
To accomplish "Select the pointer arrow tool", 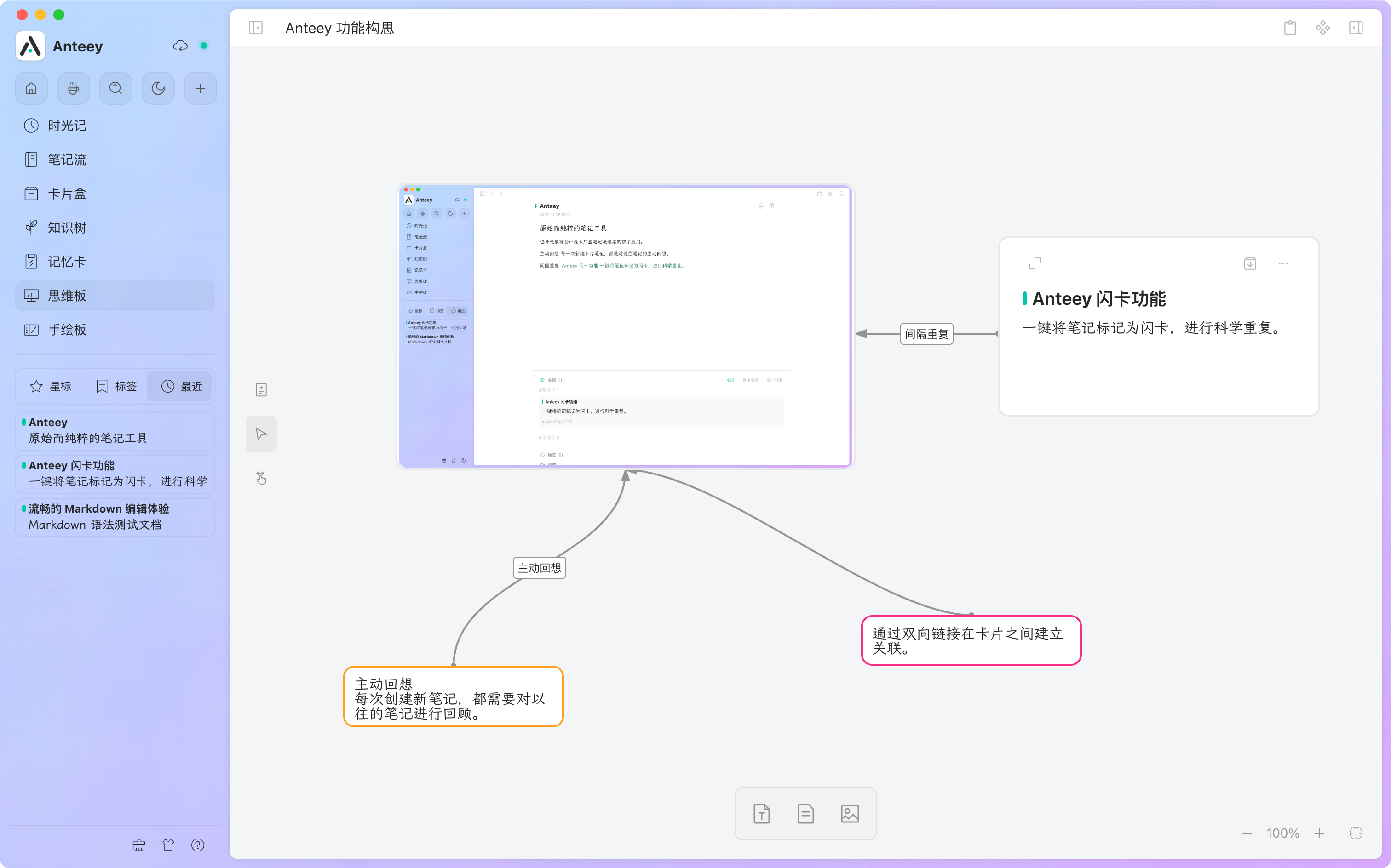I will click(x=261, y=434).
